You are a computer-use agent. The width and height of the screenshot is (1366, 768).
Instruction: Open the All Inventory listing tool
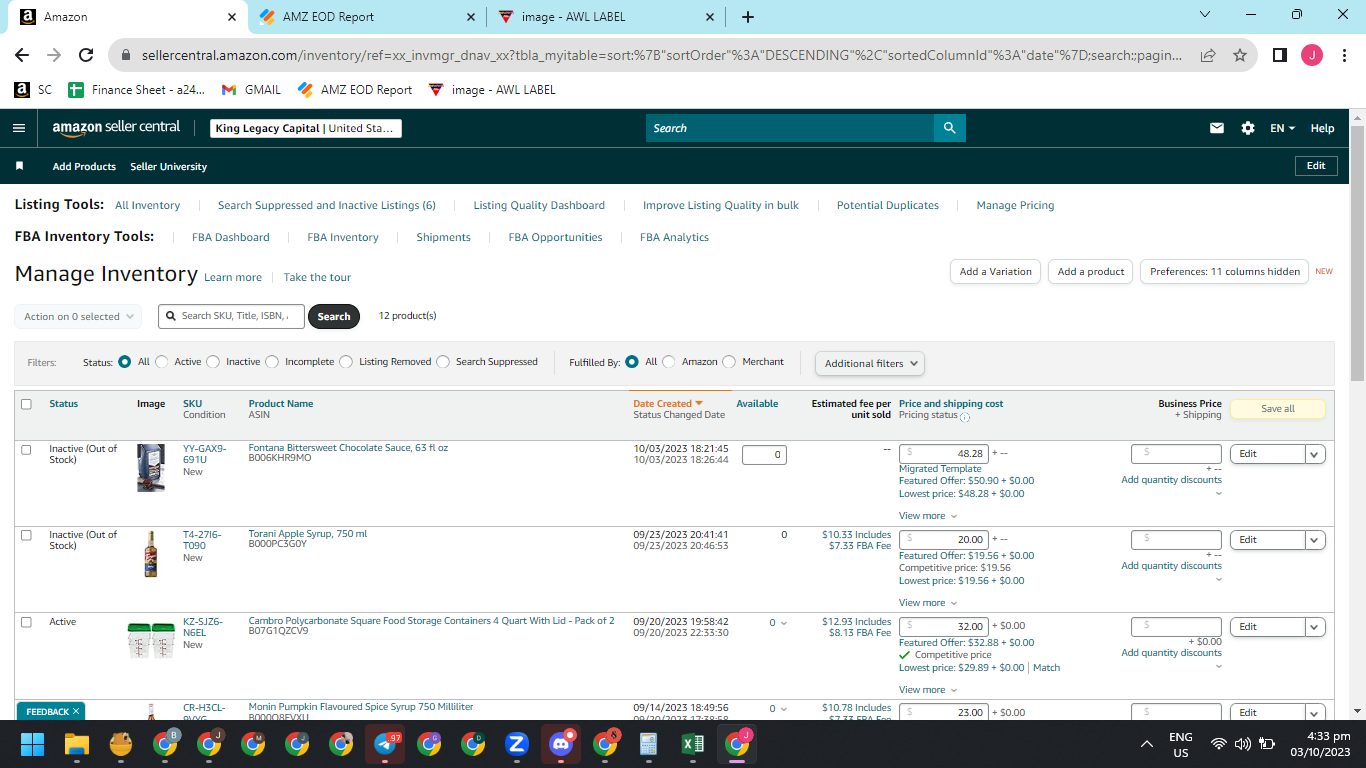[148, 206]
